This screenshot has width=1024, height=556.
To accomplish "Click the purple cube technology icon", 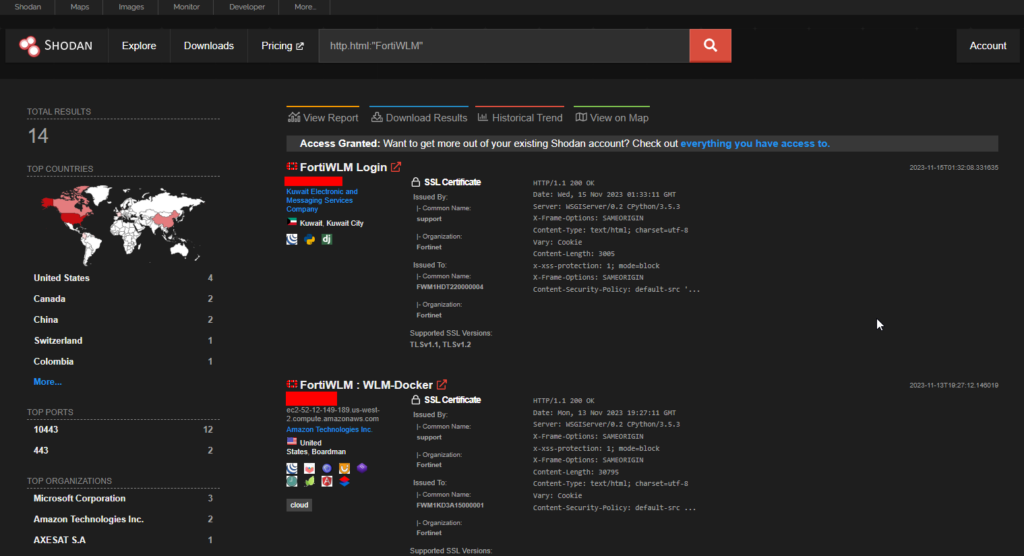I will point(362,468).
